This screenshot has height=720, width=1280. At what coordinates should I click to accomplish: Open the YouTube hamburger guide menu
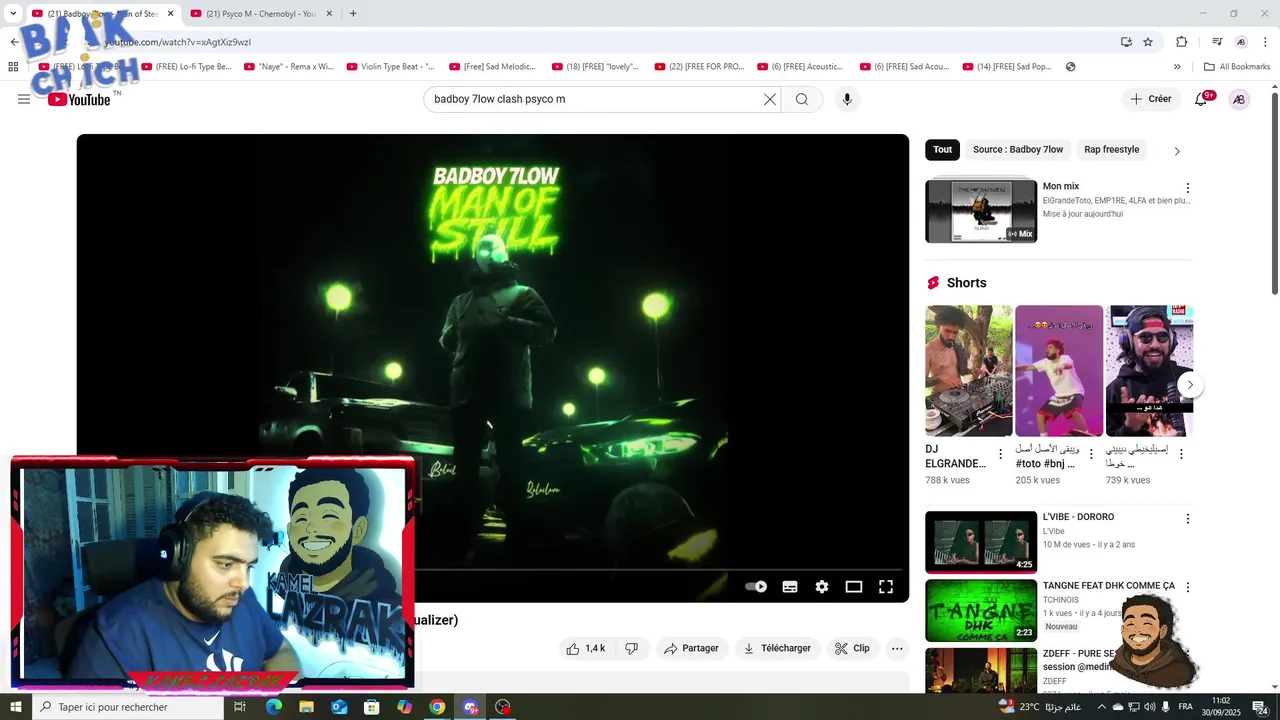24,99
